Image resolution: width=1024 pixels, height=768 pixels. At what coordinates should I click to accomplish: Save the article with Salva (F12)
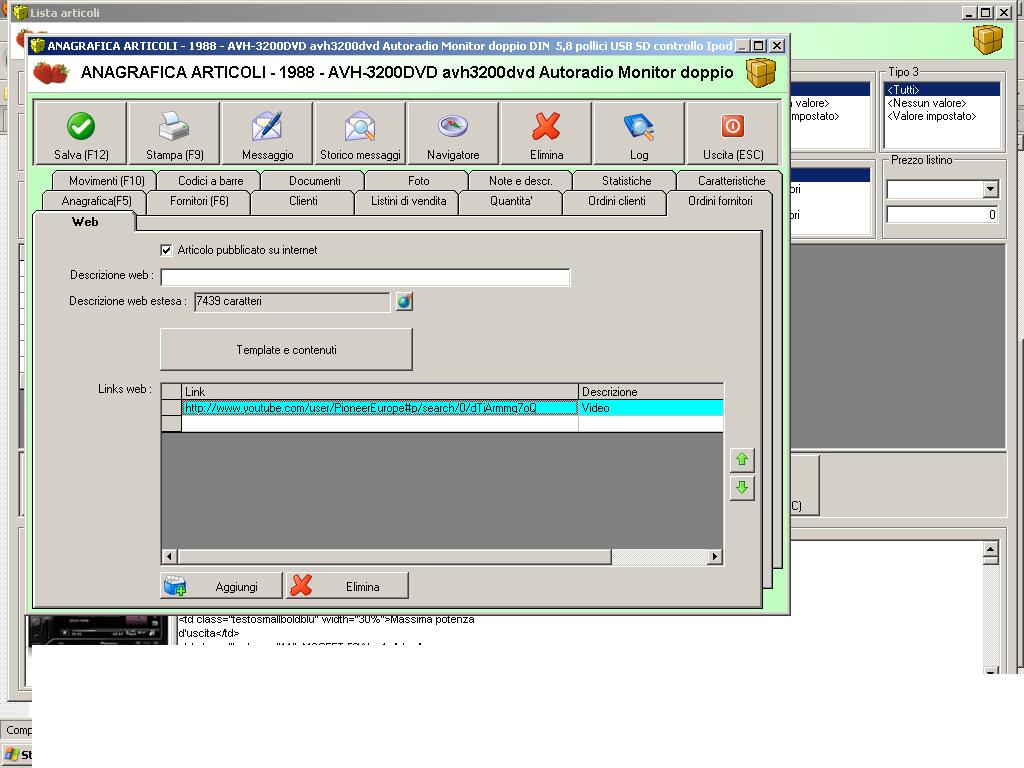81,133
